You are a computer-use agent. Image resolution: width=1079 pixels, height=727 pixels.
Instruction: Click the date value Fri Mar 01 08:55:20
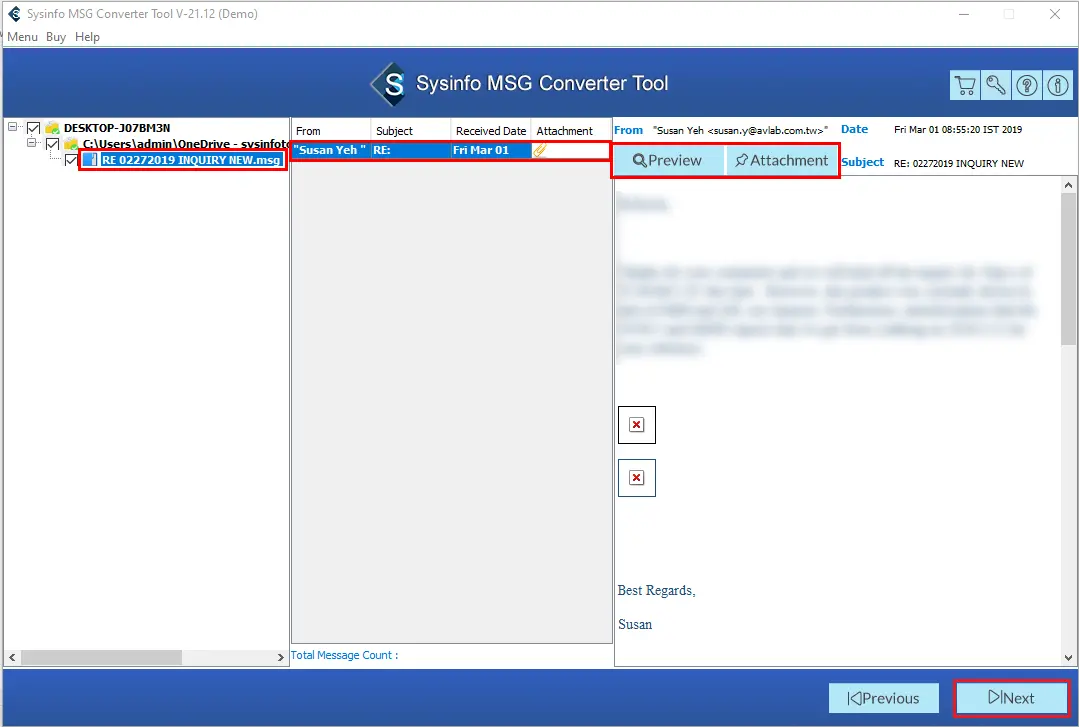coord(958,129)
